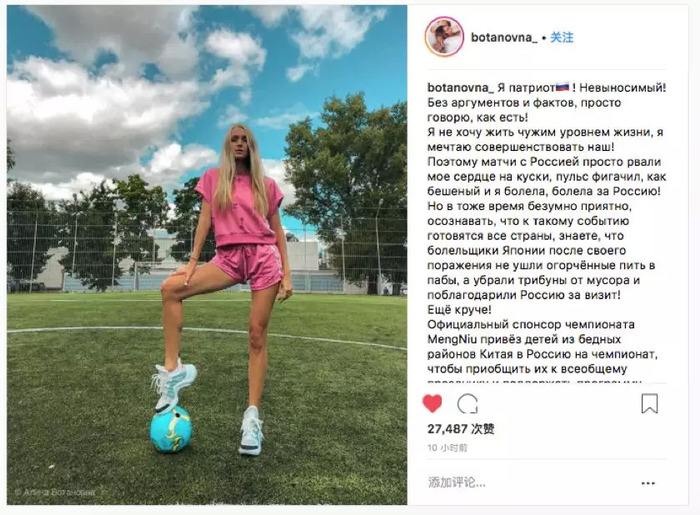Click the truncated last caption line
The image size is (700, 515).
point(534,382)
